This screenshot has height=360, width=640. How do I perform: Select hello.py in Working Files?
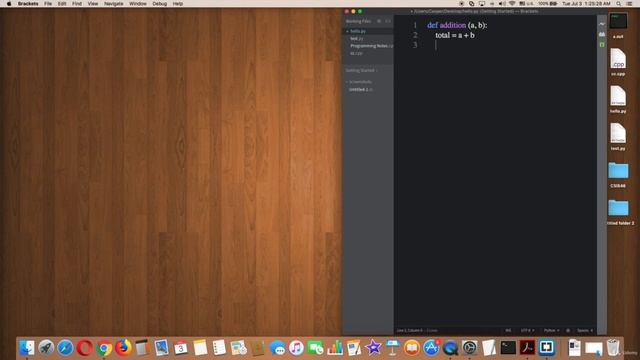358,31
